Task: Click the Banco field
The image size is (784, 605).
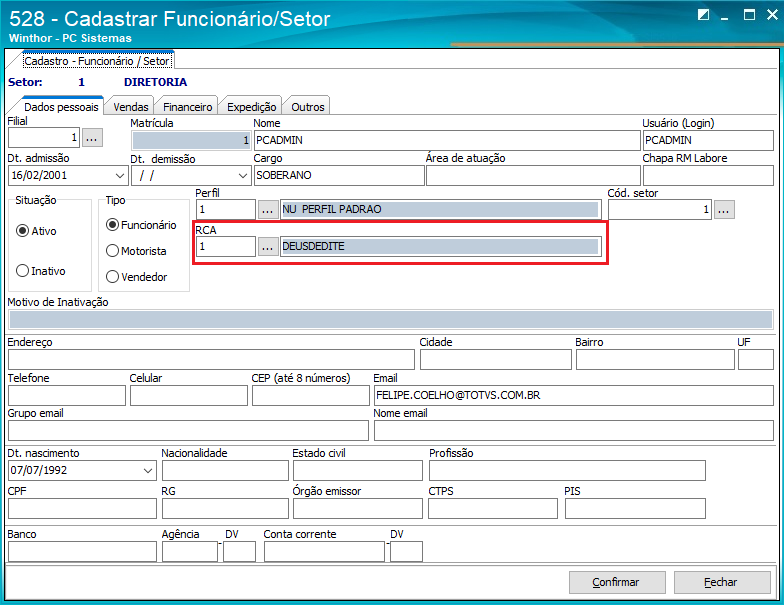Action: coord(82,552)
